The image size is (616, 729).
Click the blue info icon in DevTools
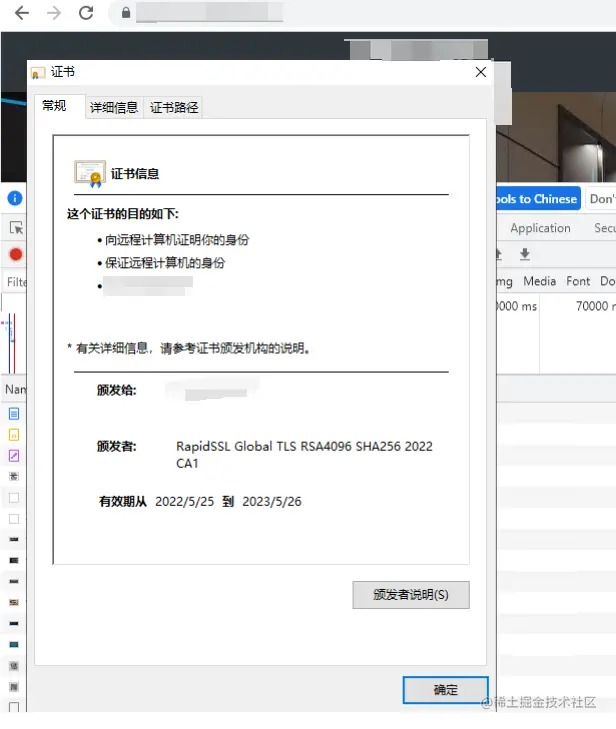click(x=15, y=199)
